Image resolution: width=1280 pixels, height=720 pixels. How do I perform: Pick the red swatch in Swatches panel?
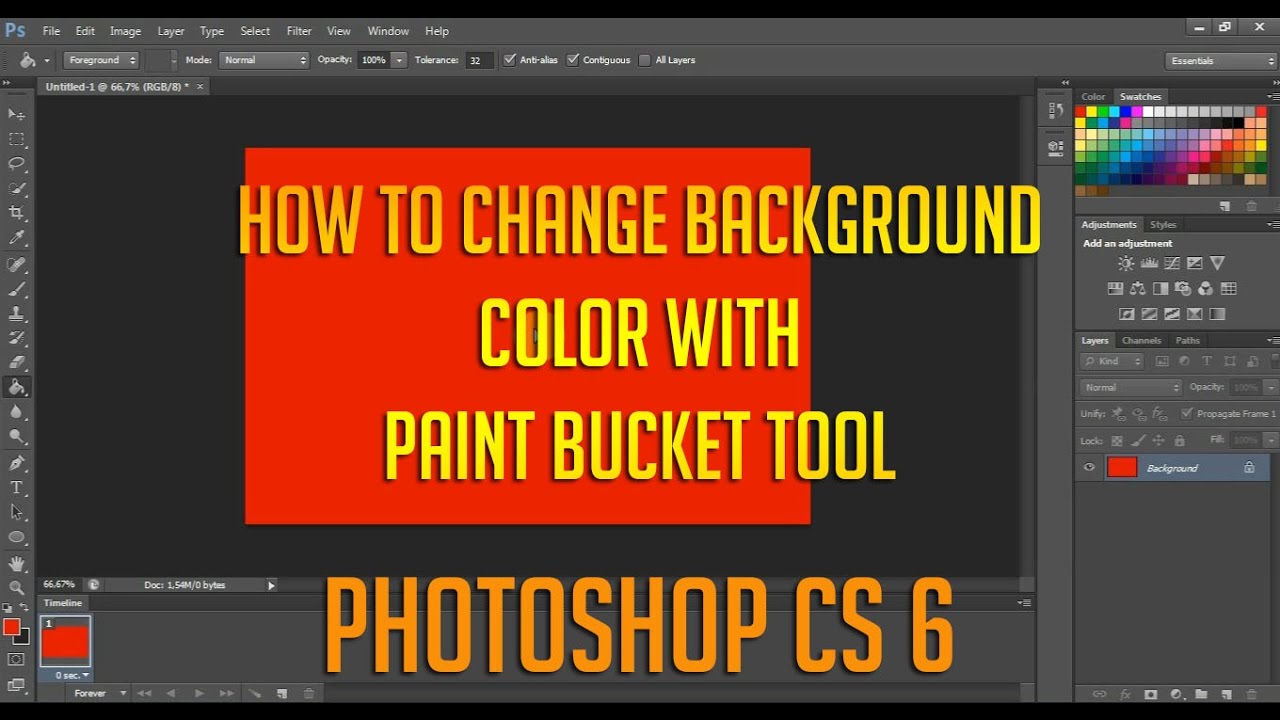click(1080, 112)
